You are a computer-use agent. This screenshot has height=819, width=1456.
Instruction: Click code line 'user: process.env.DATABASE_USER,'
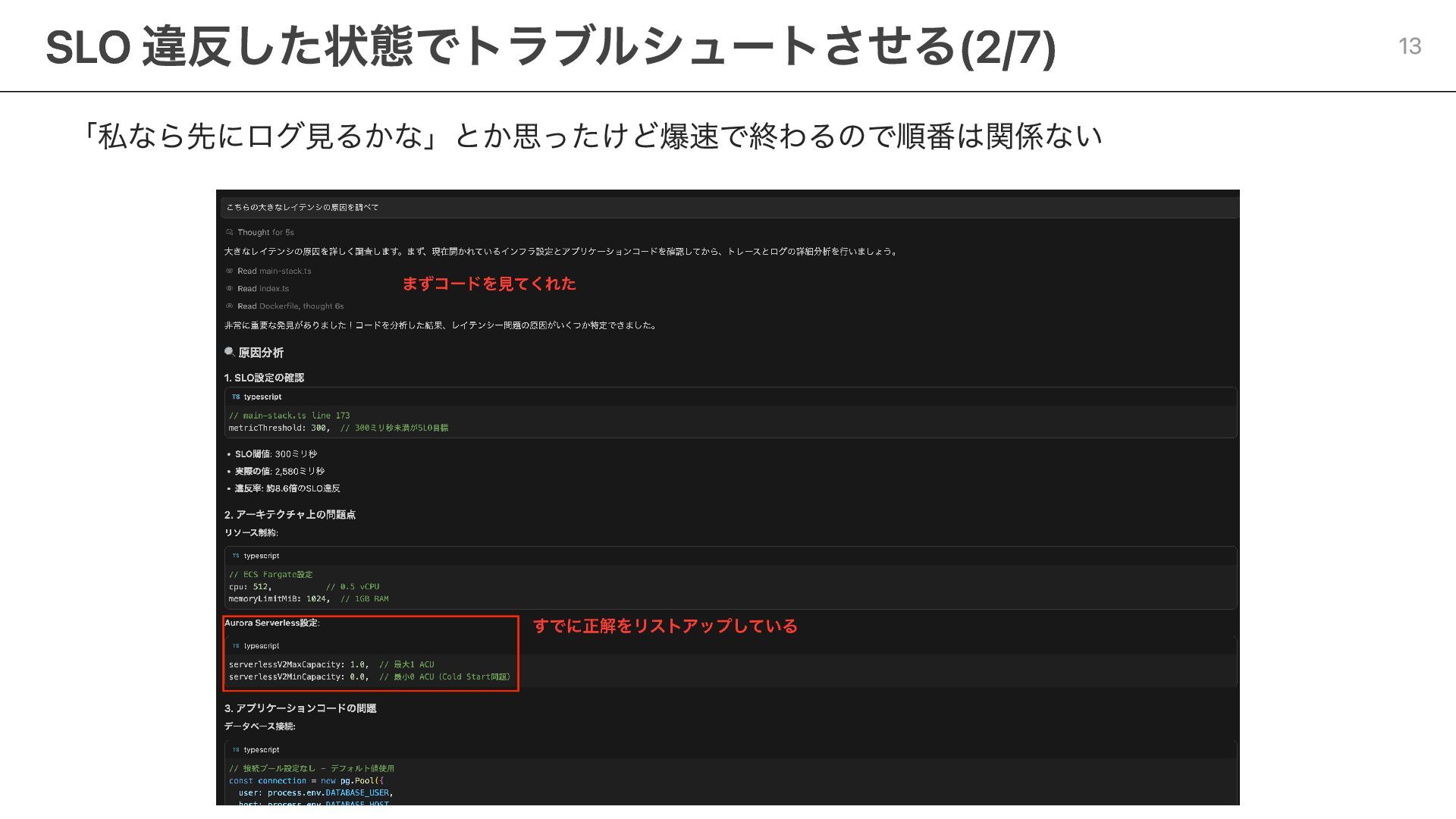point(315,793)
